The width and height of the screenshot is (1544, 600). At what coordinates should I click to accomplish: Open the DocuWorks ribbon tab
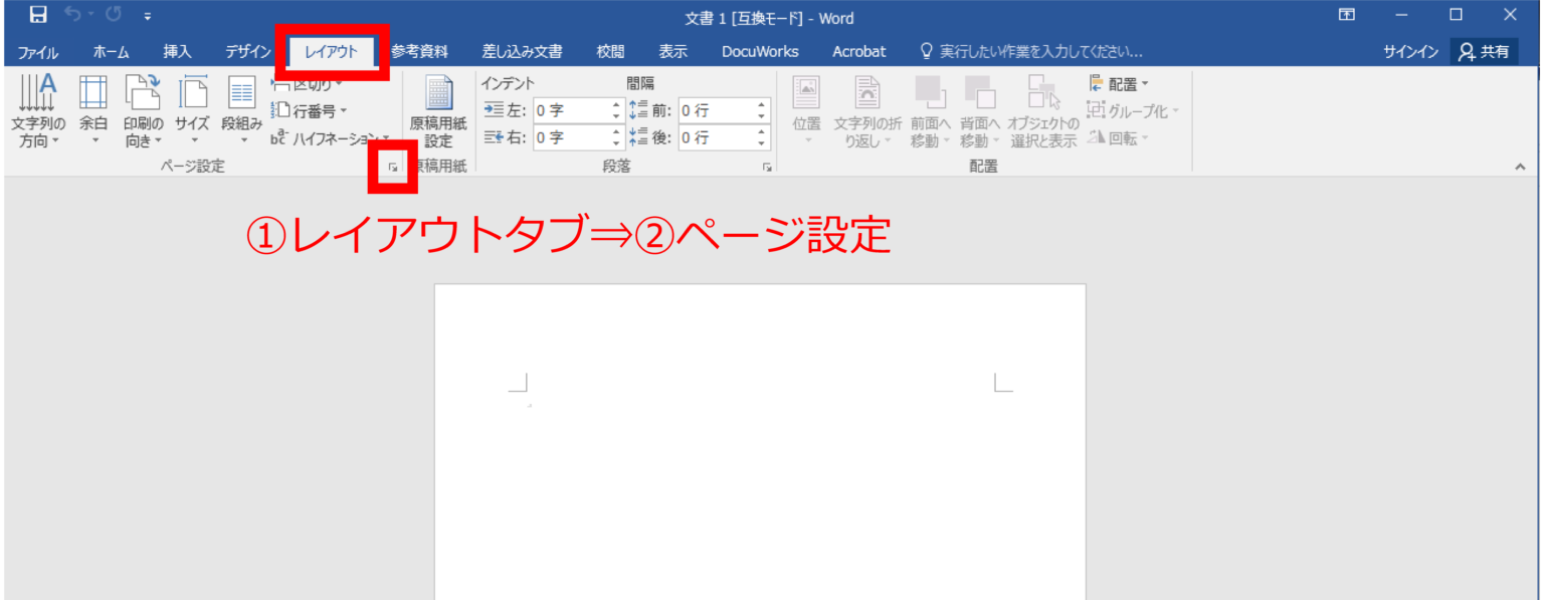[x=760, y=51]
